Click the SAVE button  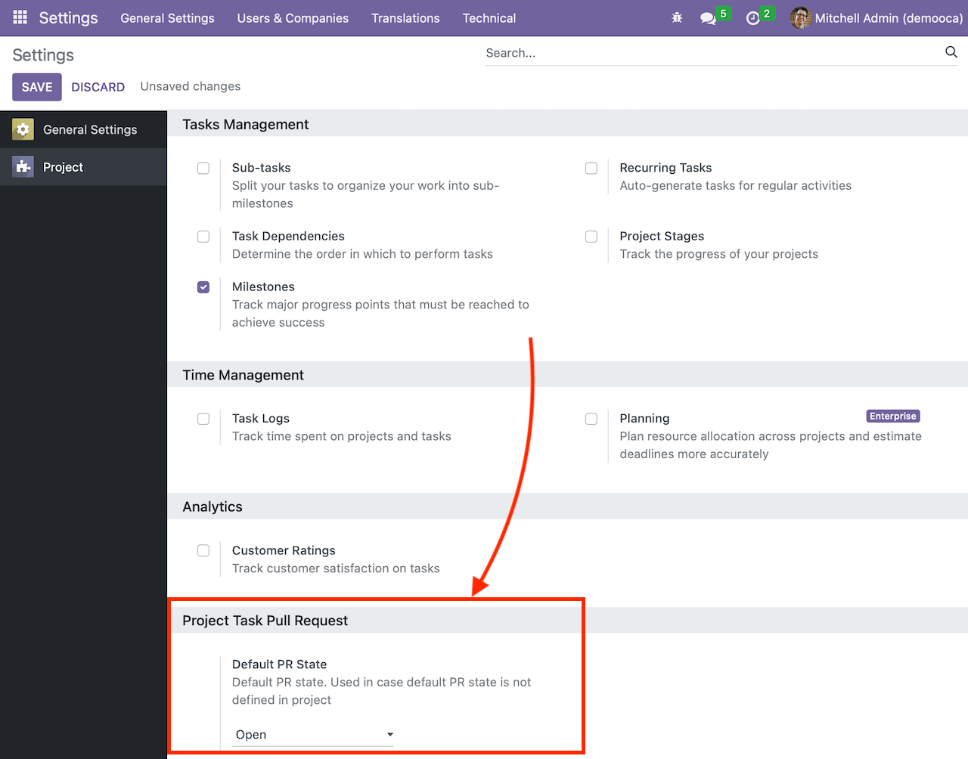tap(36, 87)
